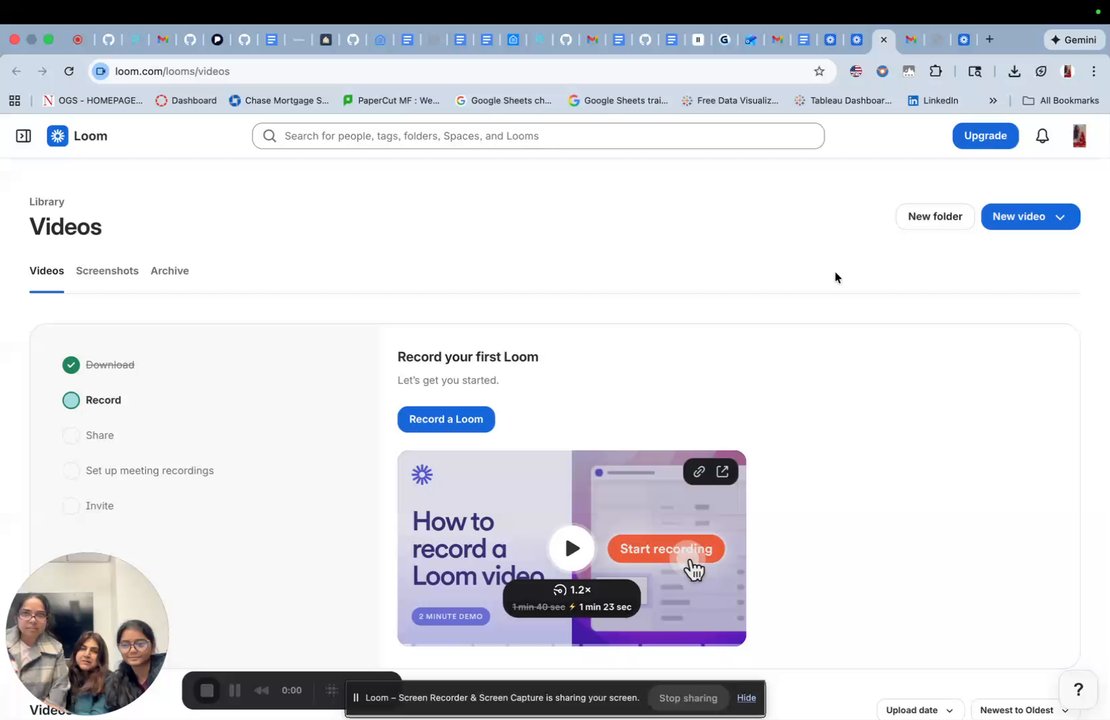Click the Loom logo icon
This screenshot has width=1110, height=720.
[57, 136]
